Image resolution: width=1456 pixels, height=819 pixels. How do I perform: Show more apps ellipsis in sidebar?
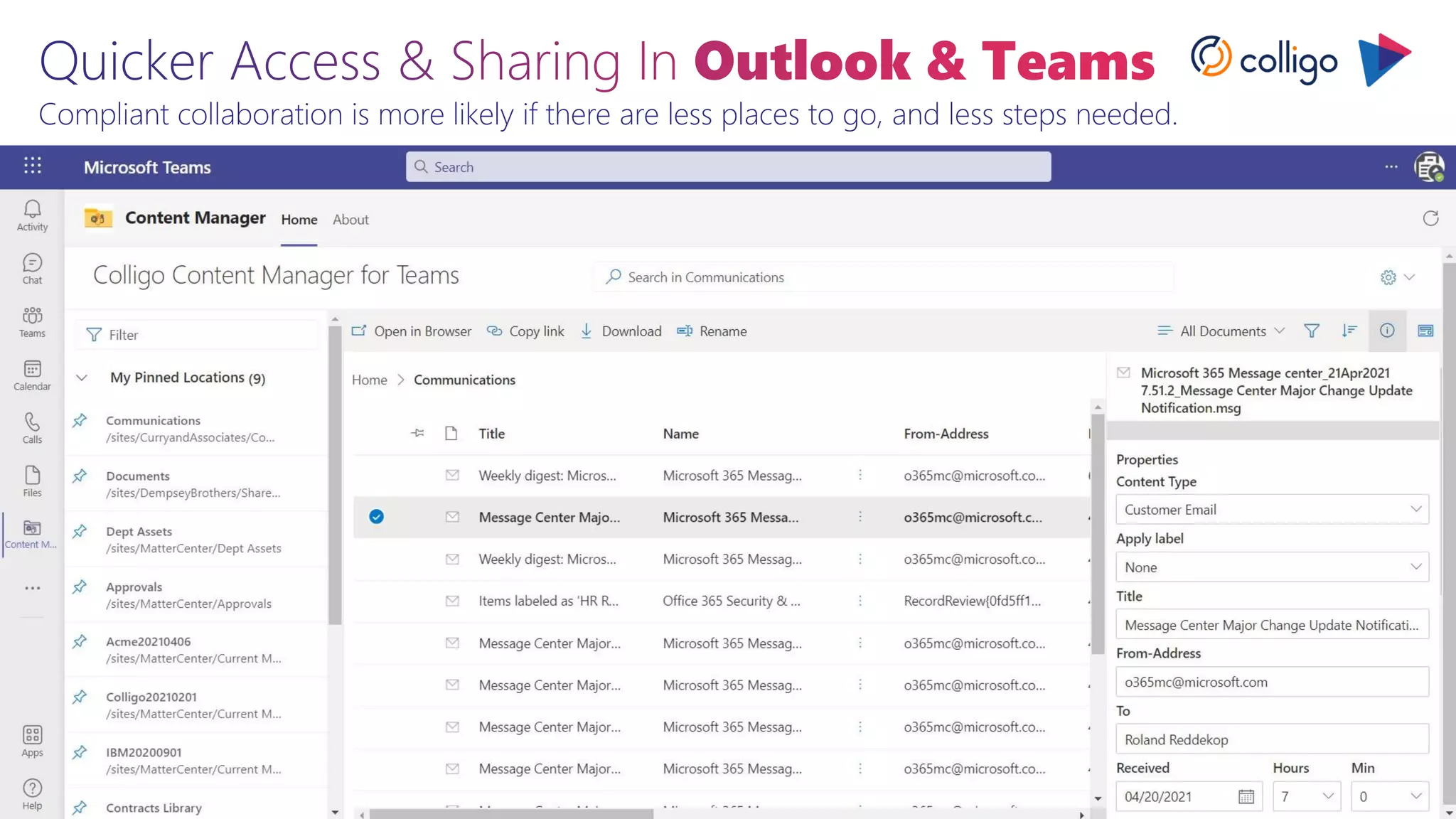(x=32, y=588)
